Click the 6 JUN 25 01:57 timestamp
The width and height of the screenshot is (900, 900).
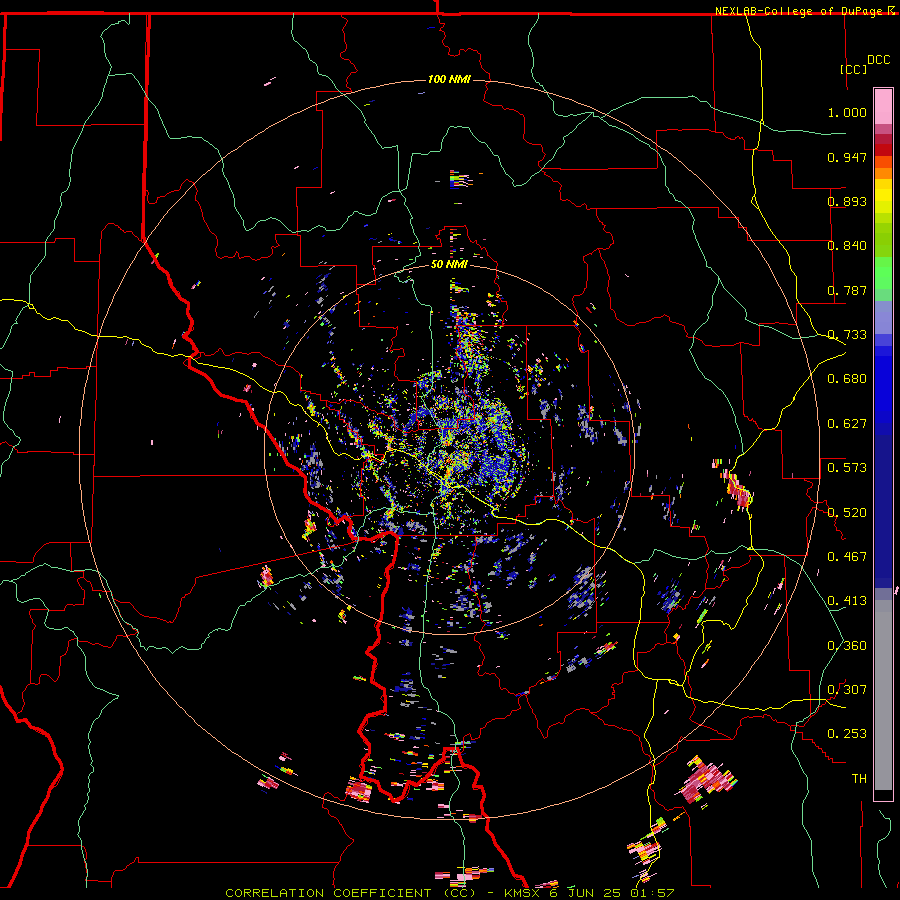612,893
